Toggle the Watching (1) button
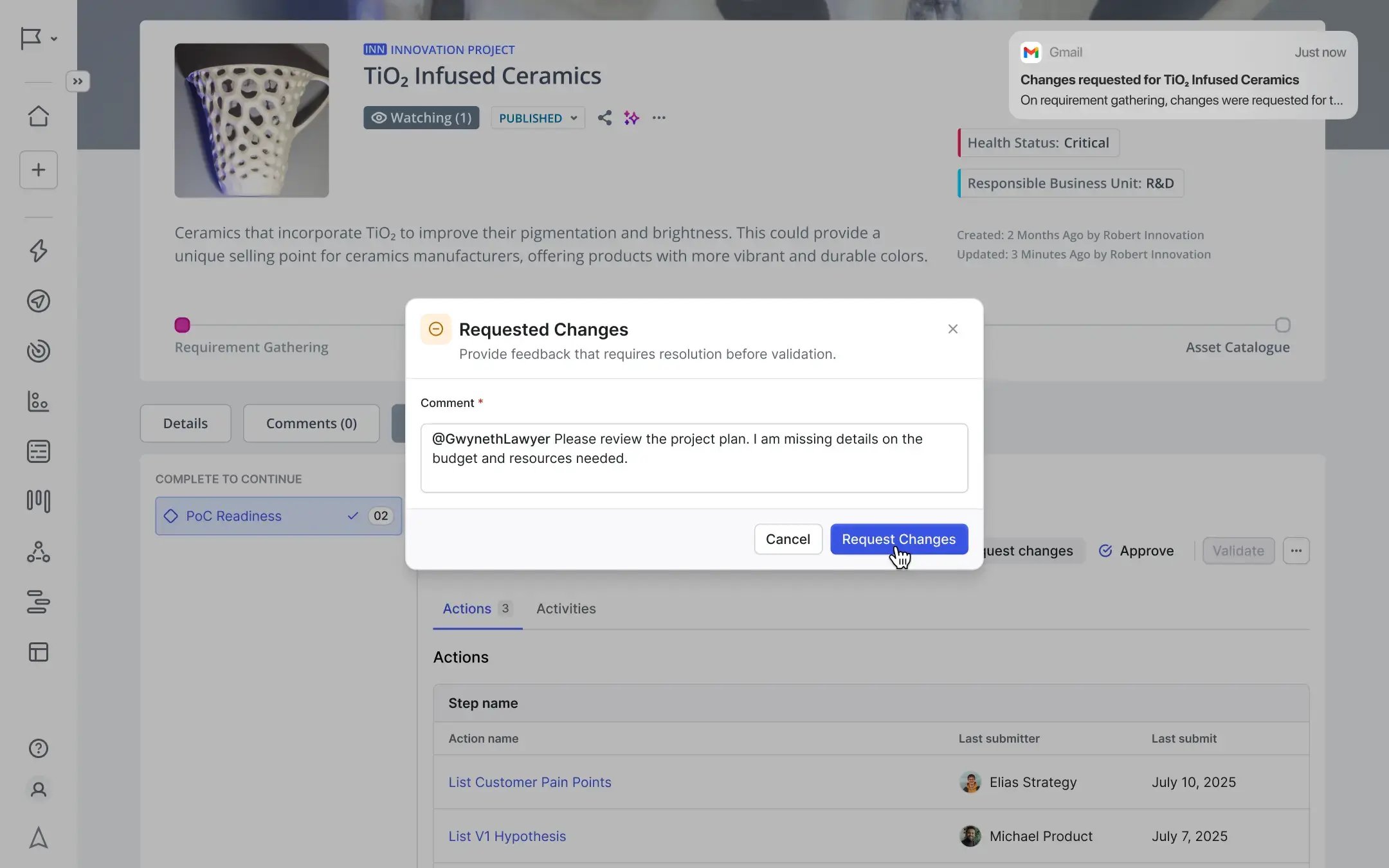1389x868 pixels. [x=421, y=118]
